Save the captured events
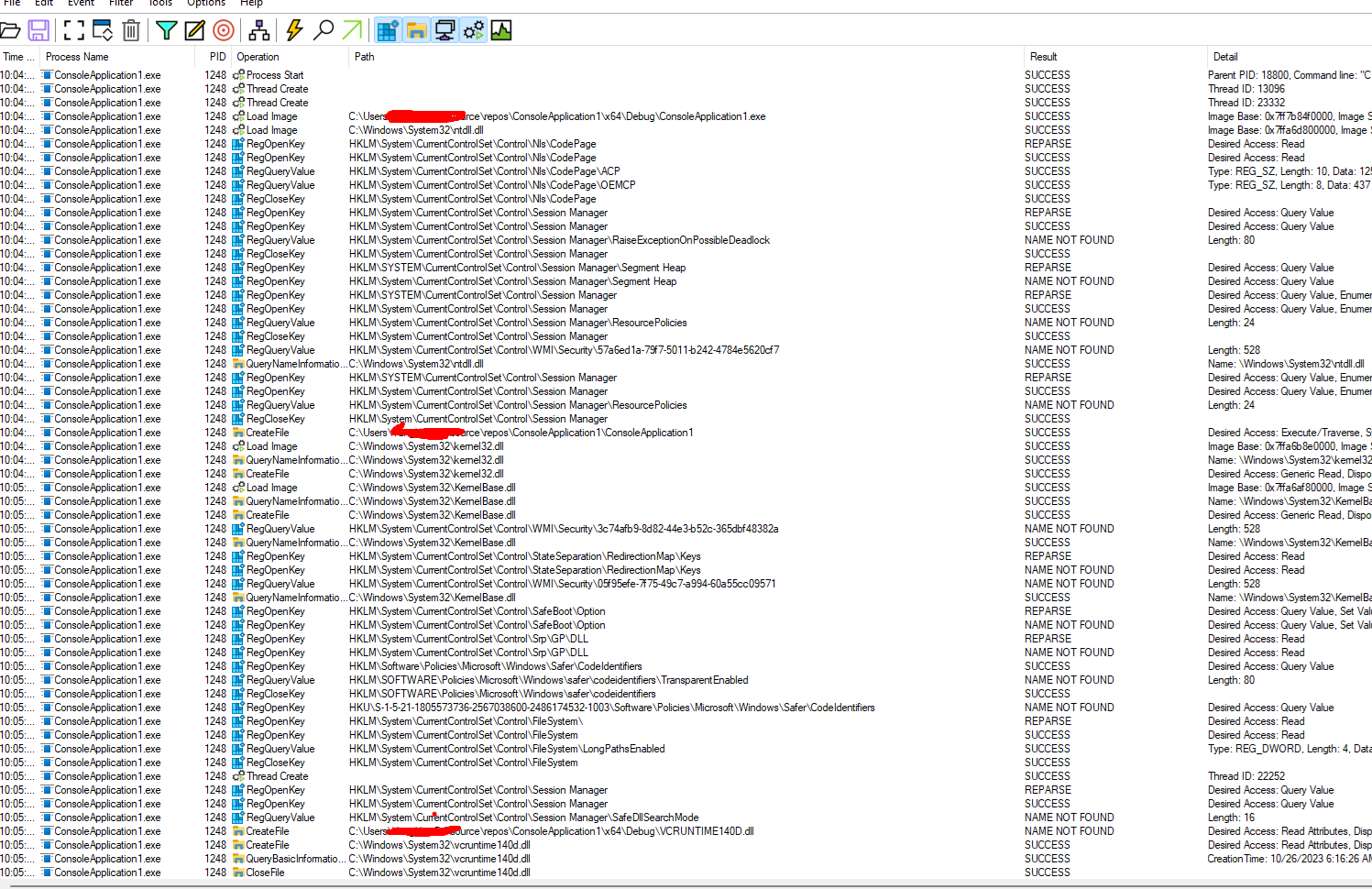This screenshot has width=1372, height=889. point(38,30)
